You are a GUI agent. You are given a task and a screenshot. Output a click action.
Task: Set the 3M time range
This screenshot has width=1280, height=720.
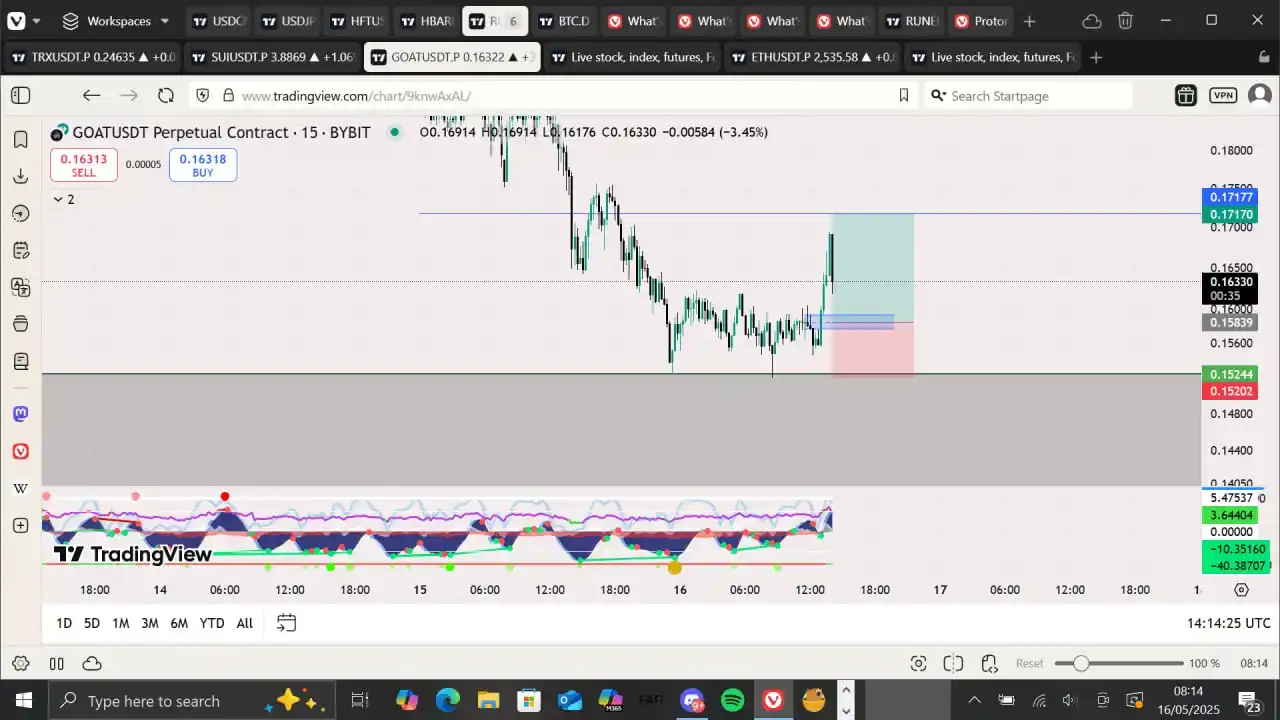(x=150, y=623)
